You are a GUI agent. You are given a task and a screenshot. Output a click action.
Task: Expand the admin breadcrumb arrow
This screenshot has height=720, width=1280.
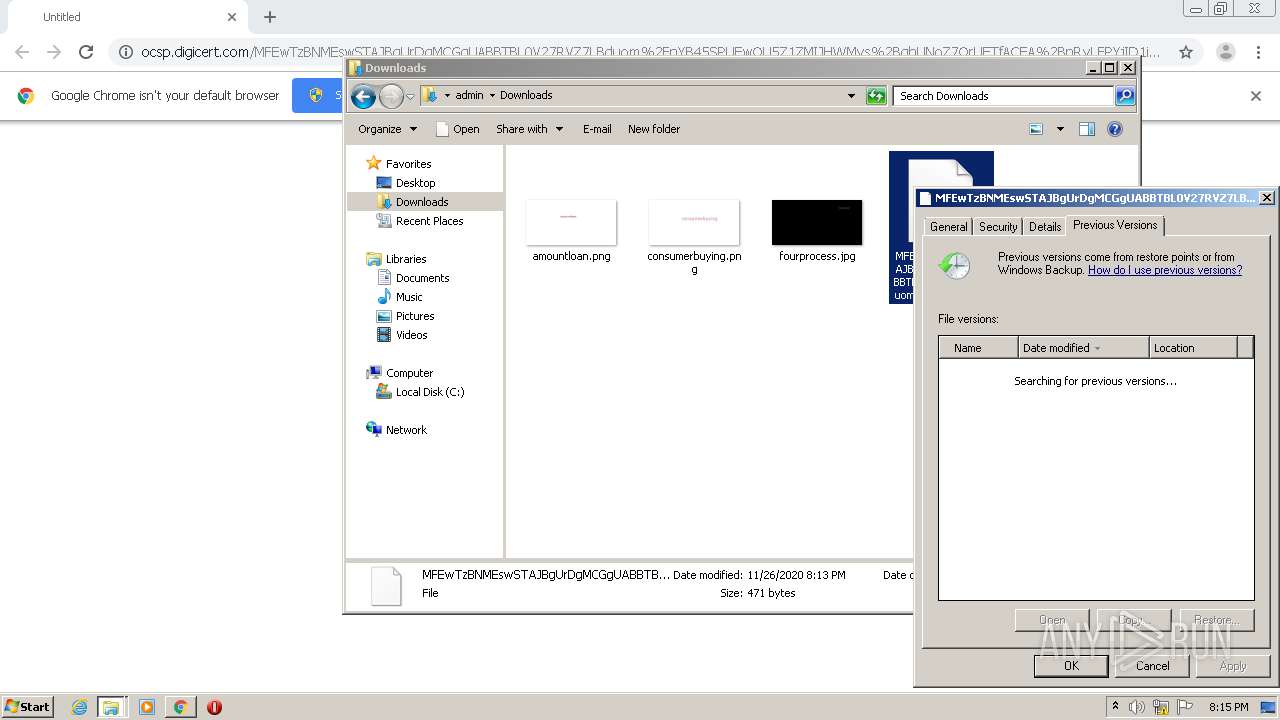[x=492, y=96]
